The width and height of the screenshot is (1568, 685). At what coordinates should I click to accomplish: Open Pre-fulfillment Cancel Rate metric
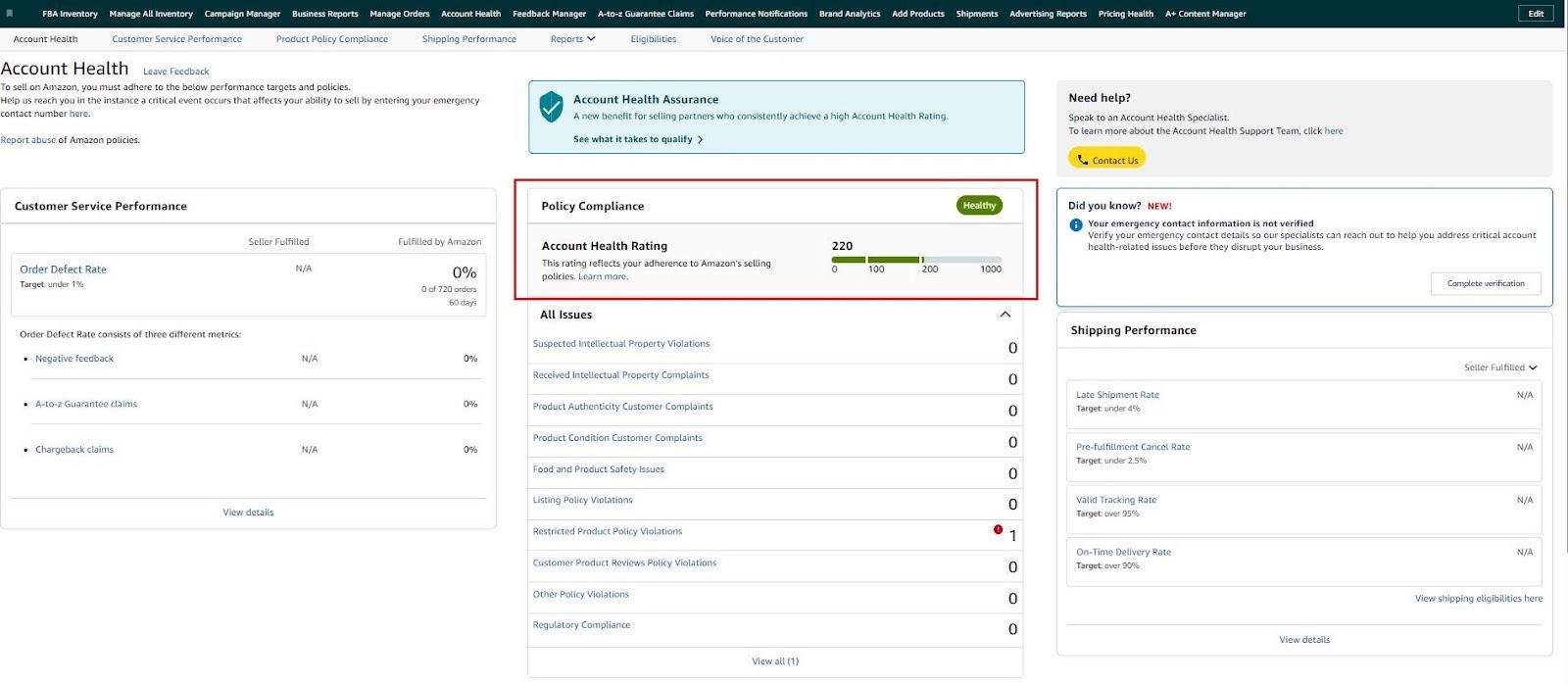[1133, 447]
